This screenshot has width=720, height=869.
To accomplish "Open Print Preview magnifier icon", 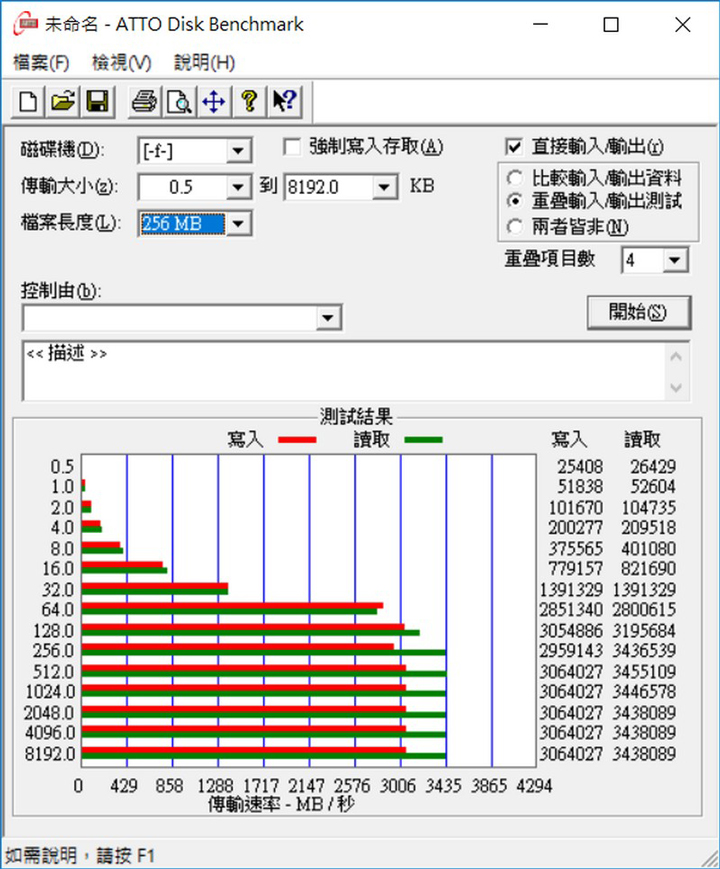I will tap(179, 102).
